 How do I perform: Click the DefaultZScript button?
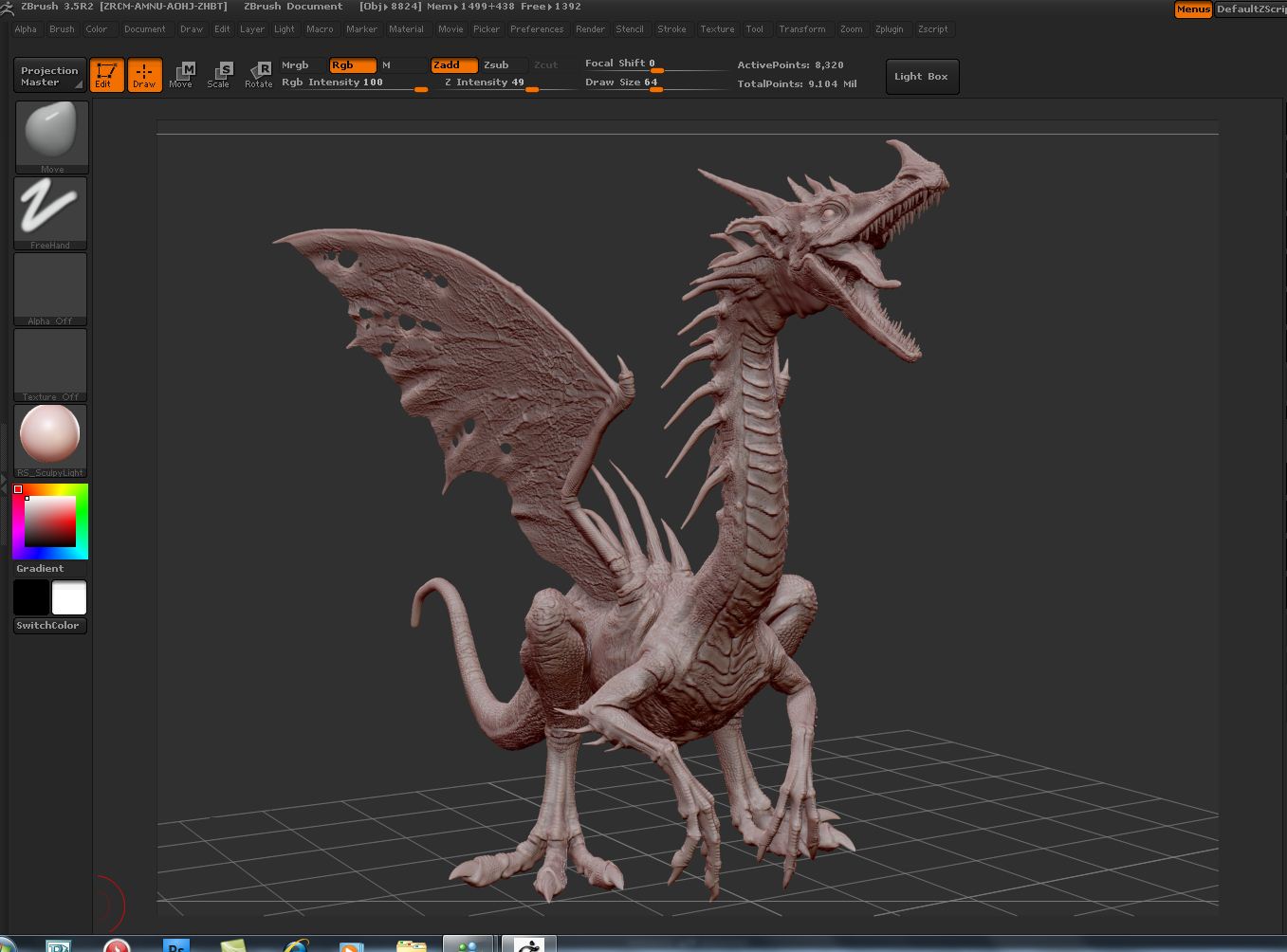[x=1251, y=9]
